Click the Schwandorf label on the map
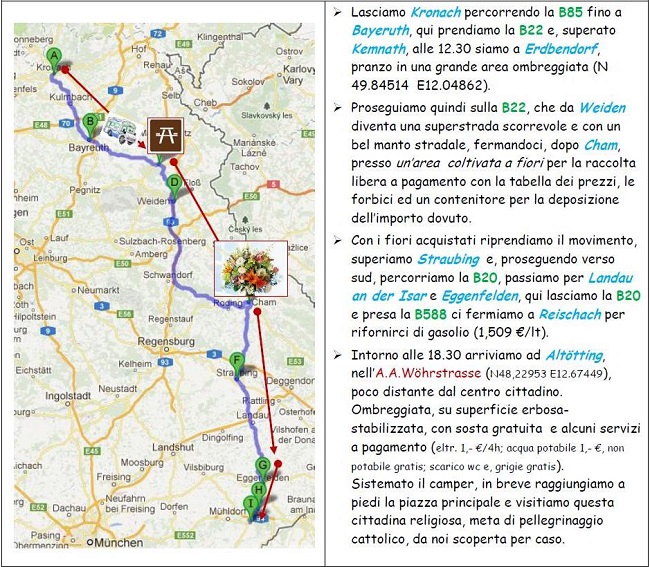The height and width of the screenshot is (567, 650). 168,275
